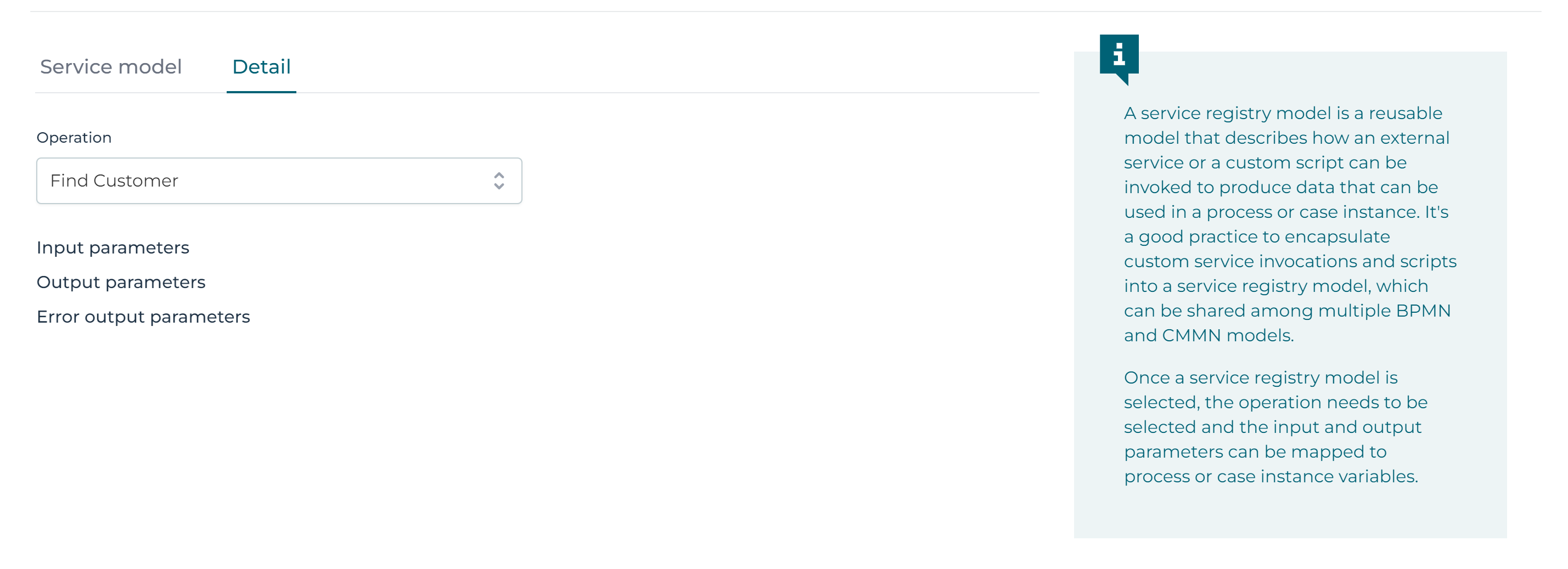Expand the Input parameters section
1568x569 pixels.
click(x=113, y=247)
